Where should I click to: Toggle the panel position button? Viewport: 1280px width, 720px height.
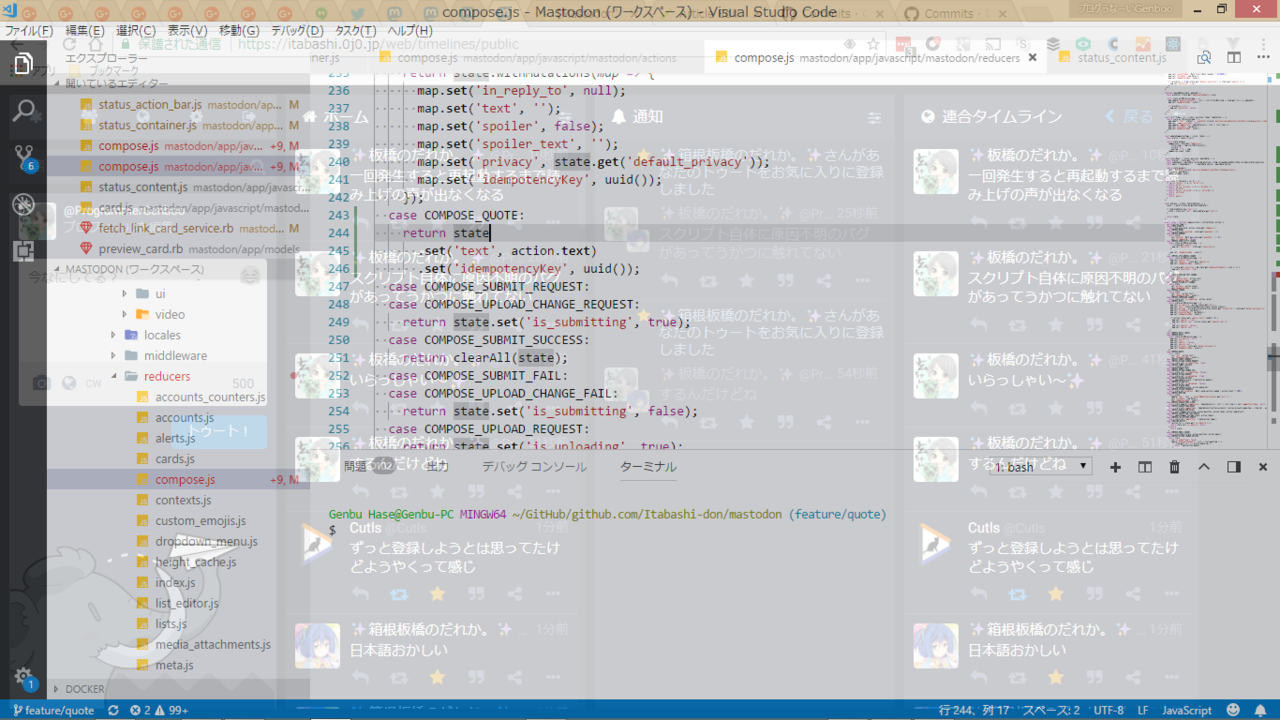1233,467
